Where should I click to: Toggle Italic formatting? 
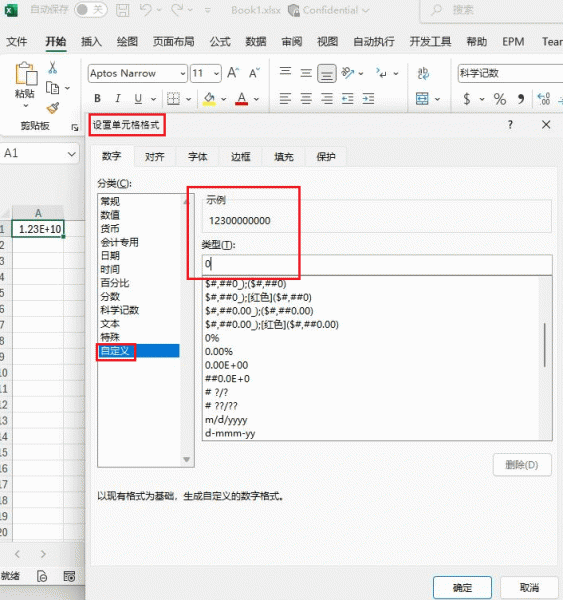coord(118,99)
